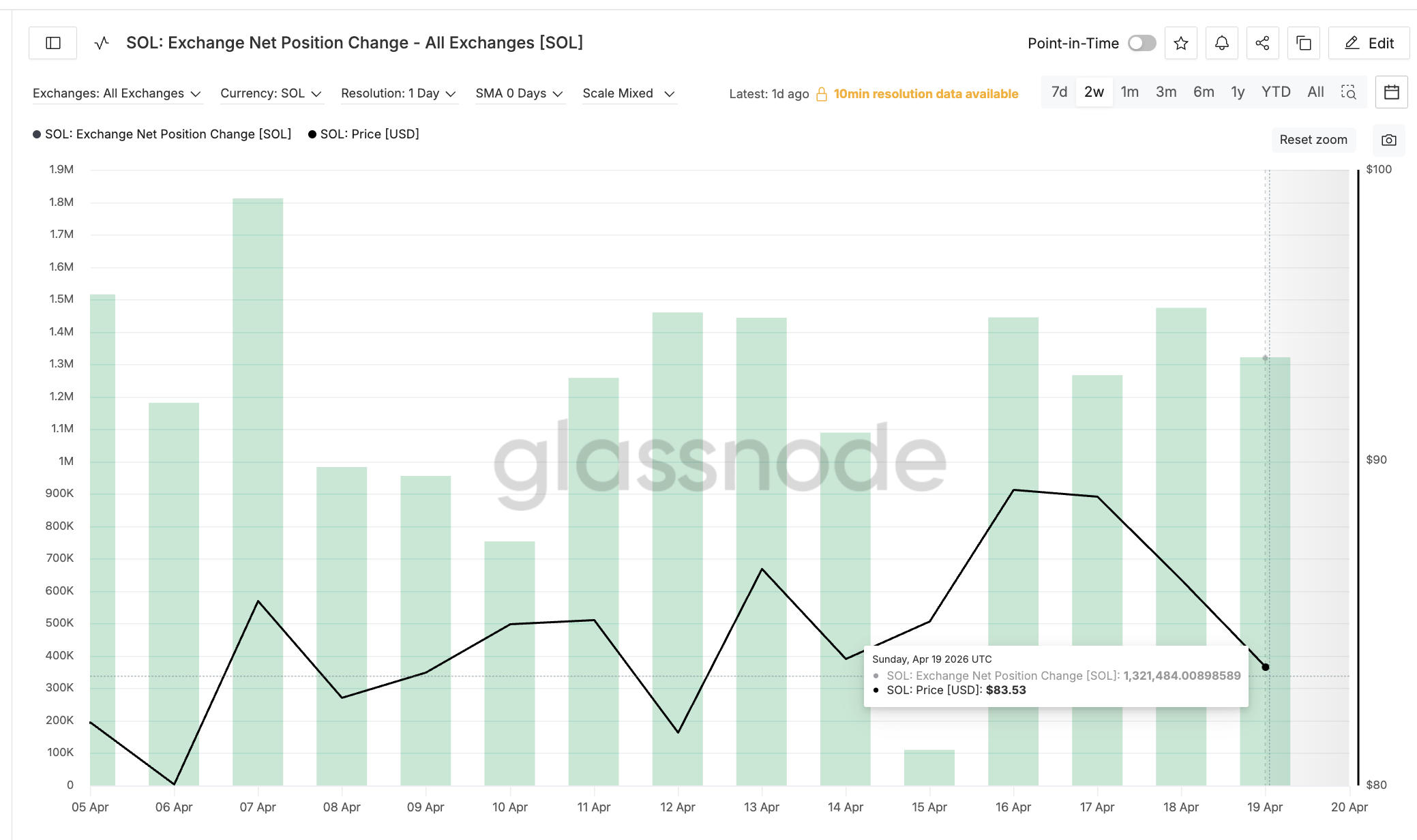Enable the Point-in-Time switch
This screenshot has width=1417, height=840.
(1142, 43)
